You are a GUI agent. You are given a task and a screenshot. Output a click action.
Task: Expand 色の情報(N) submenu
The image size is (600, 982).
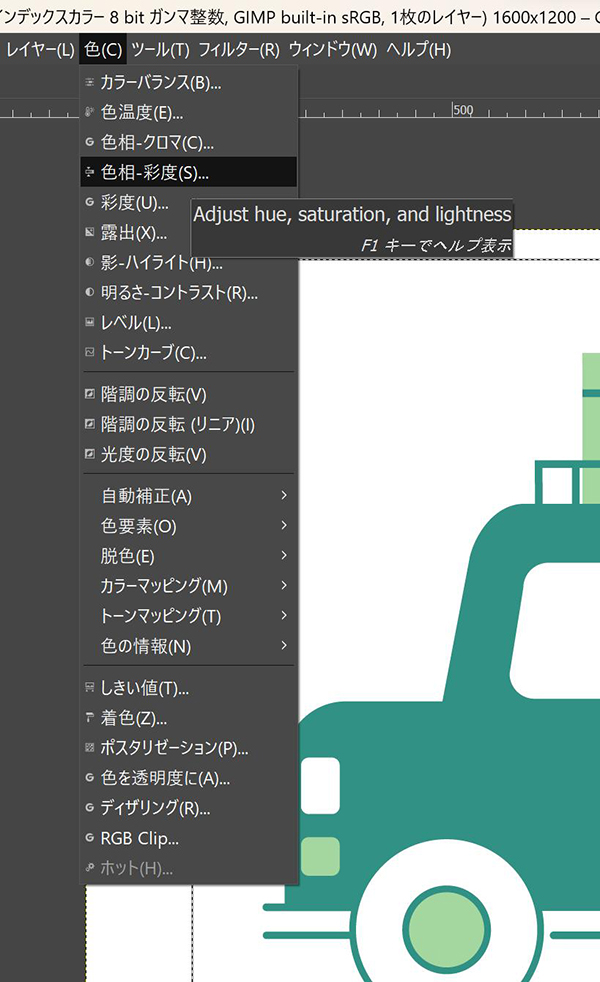point(189,646)
